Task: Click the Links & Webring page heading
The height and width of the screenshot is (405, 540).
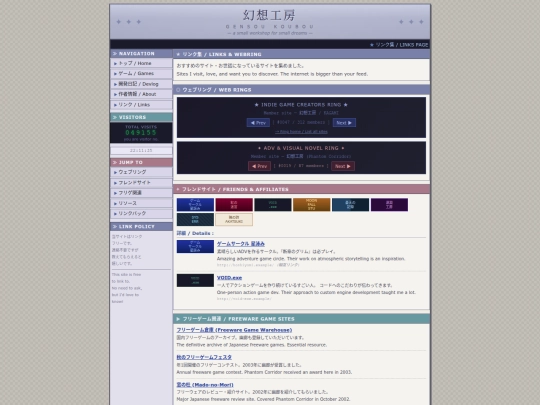Action: point(301,54)
